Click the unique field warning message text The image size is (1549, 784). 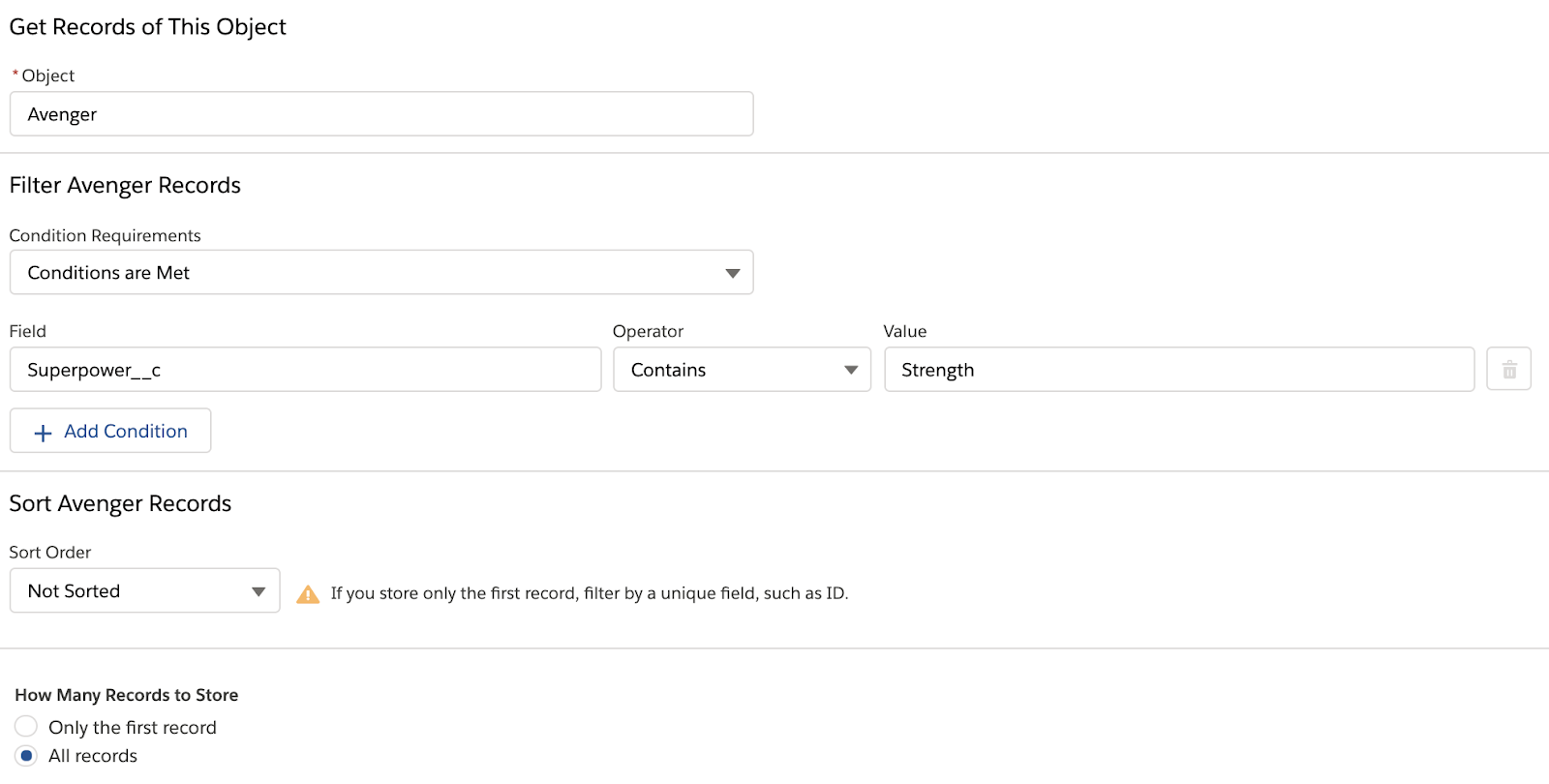[x=590, y=593]
